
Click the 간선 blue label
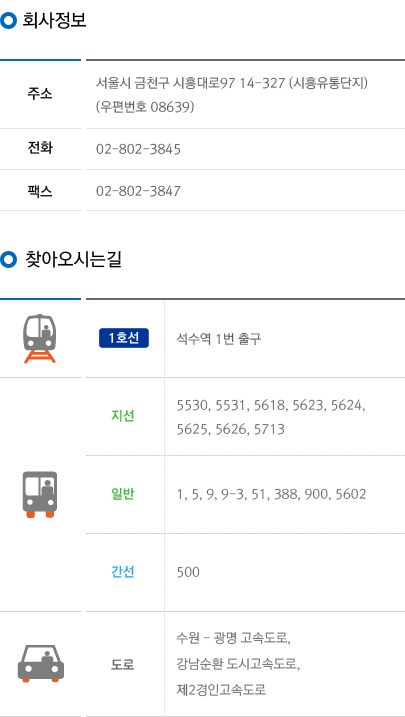(x=123, y=572)
